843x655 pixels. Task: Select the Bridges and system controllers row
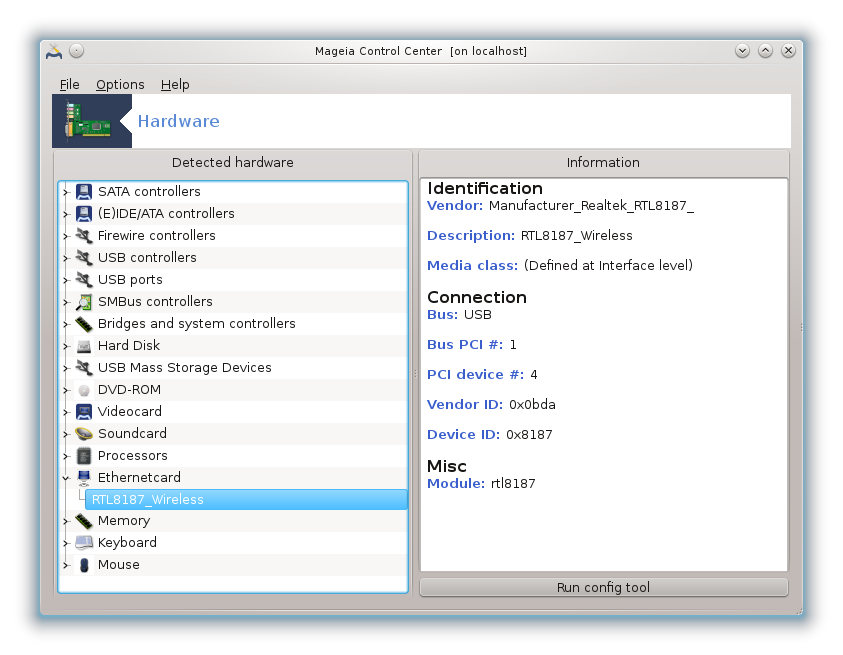tap(233, 324)
